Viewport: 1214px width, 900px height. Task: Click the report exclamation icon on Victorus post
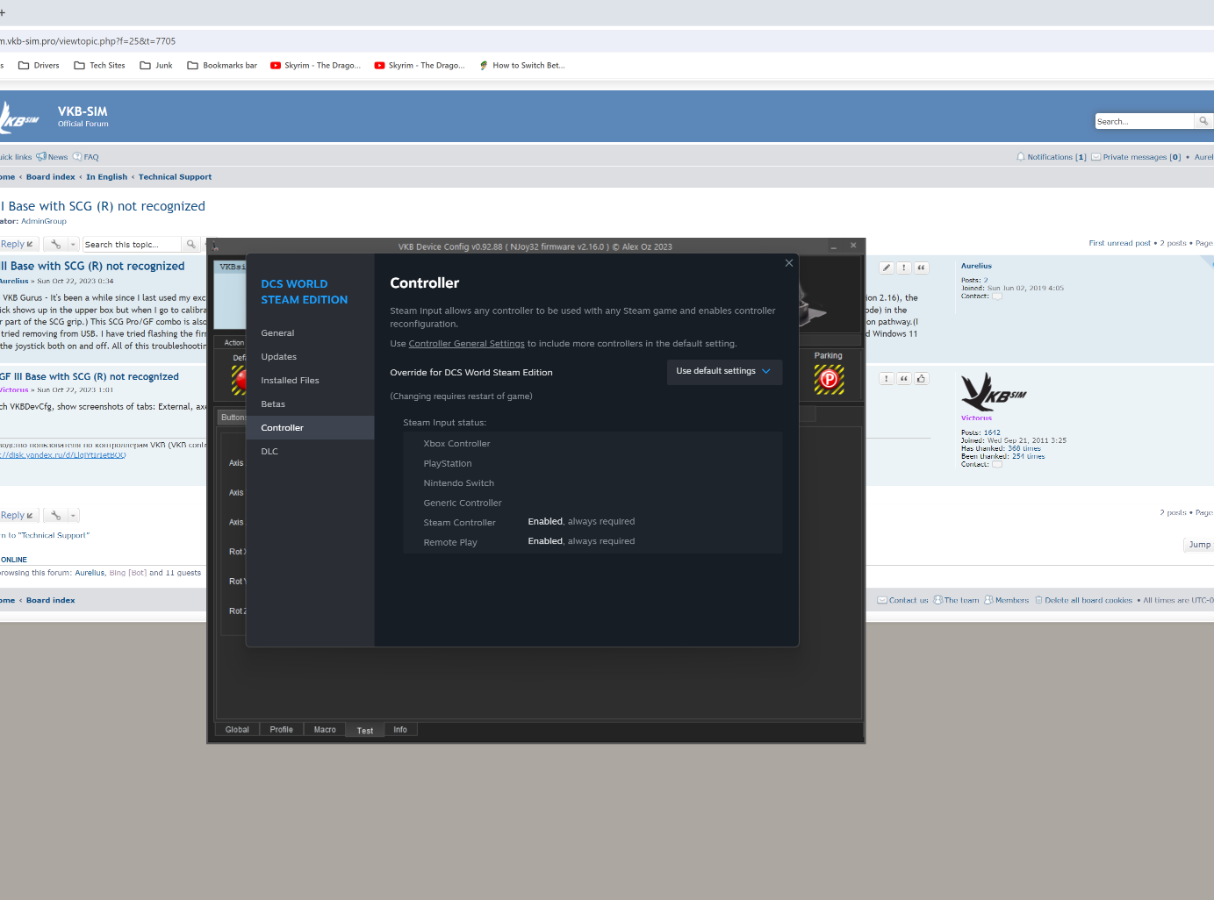pos(887,378)
